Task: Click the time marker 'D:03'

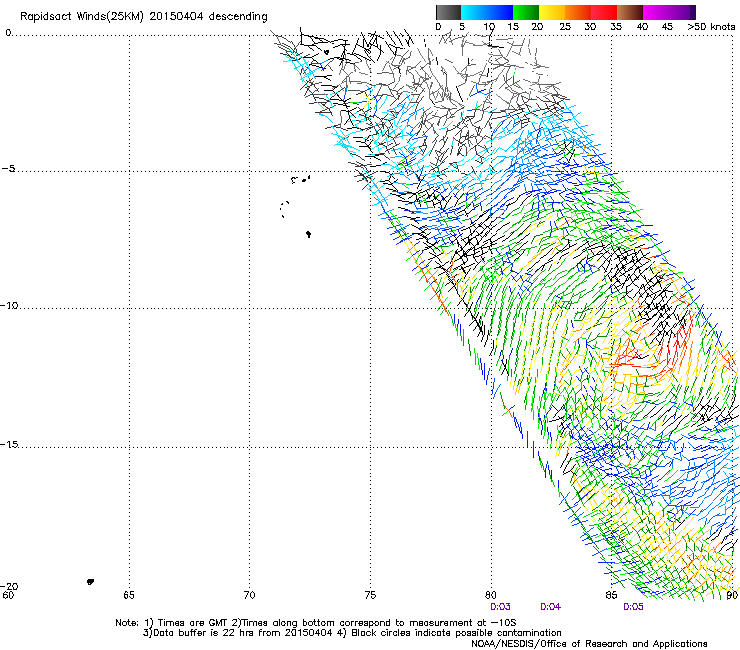Action: 500,607
